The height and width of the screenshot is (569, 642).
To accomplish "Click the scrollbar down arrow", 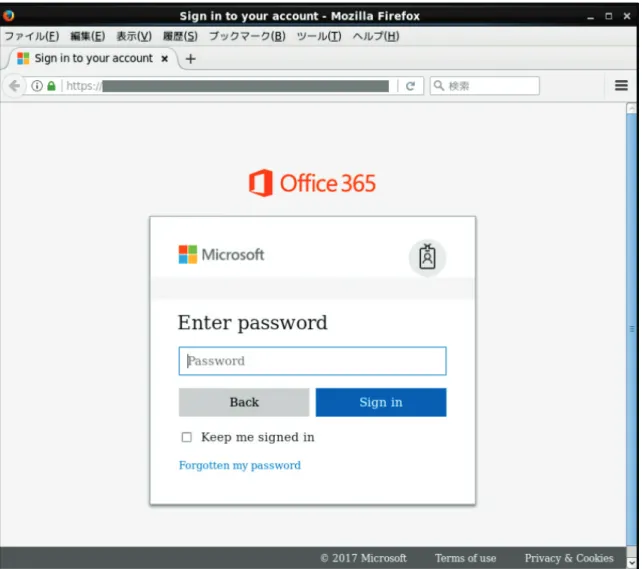I will click(632, 563).
